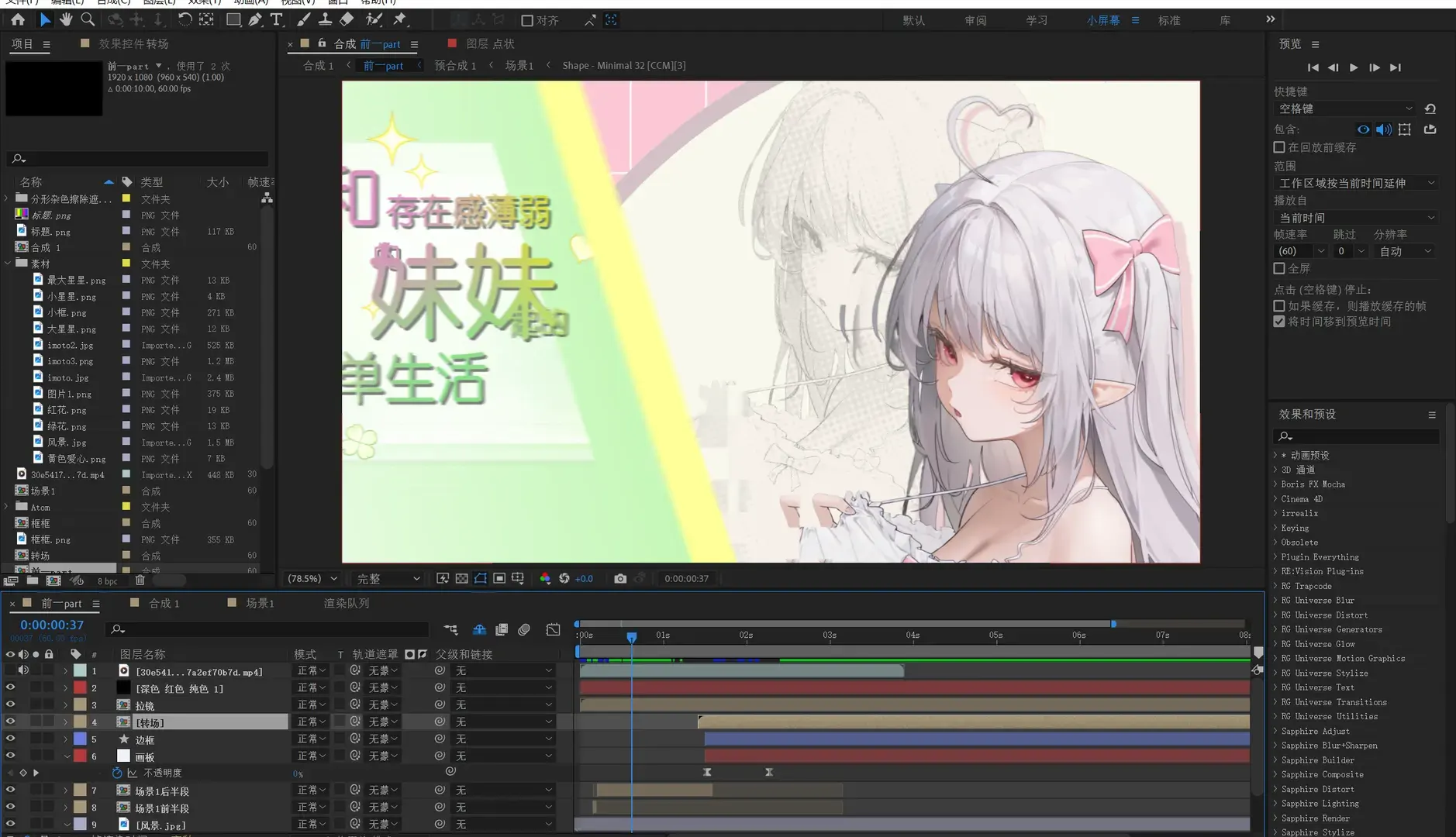This screenshot has height=837, width=1456.
Task: Click the blue label swatch of 边框 layer
Action: pyautogui.click(x=80, y=739)
